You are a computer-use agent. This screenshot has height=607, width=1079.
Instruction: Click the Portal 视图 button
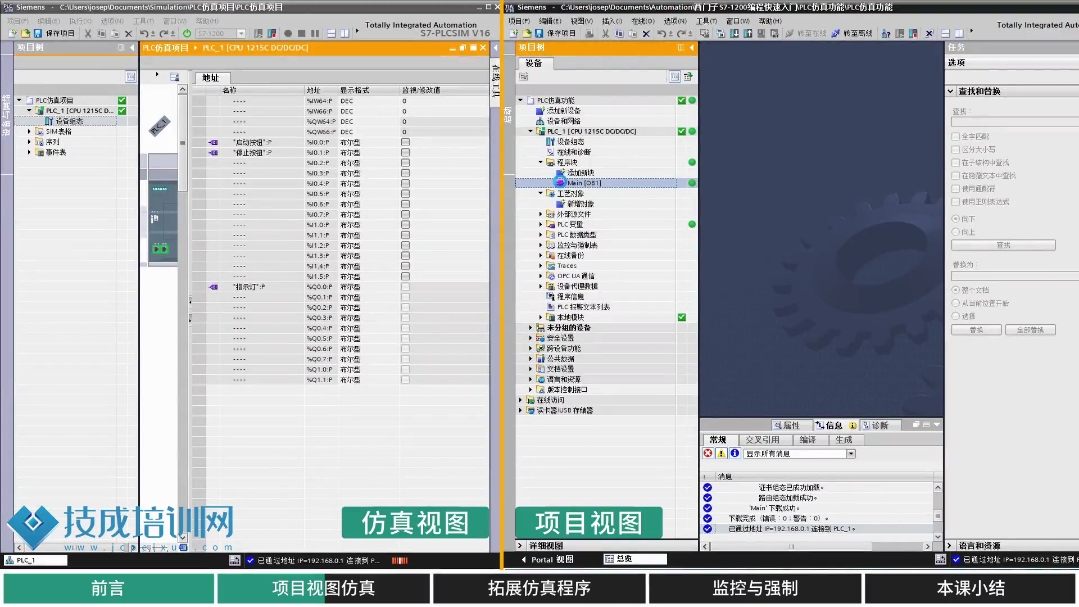(x=548, y=560)
